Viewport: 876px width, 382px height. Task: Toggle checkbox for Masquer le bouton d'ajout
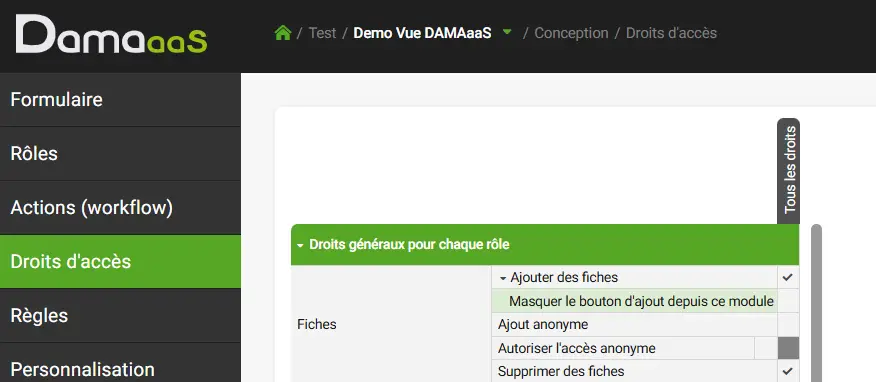click(788, 301)
